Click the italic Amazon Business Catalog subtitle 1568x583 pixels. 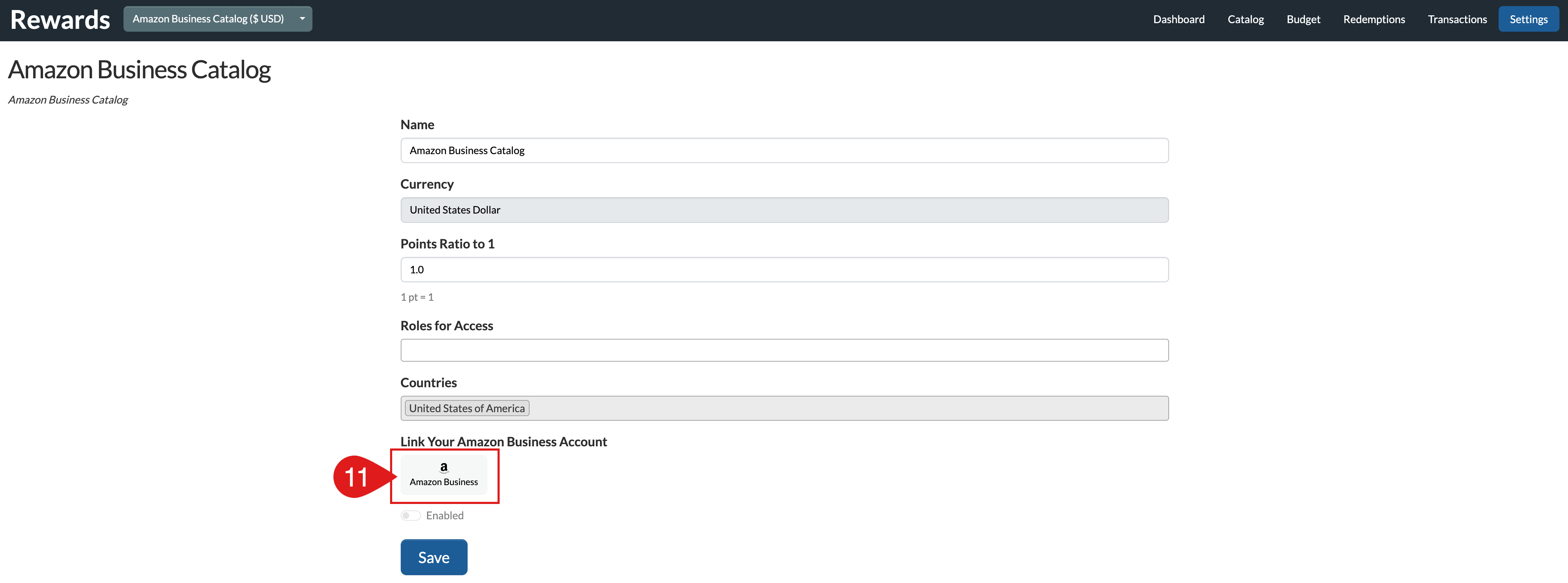click(x=68, y=100)
